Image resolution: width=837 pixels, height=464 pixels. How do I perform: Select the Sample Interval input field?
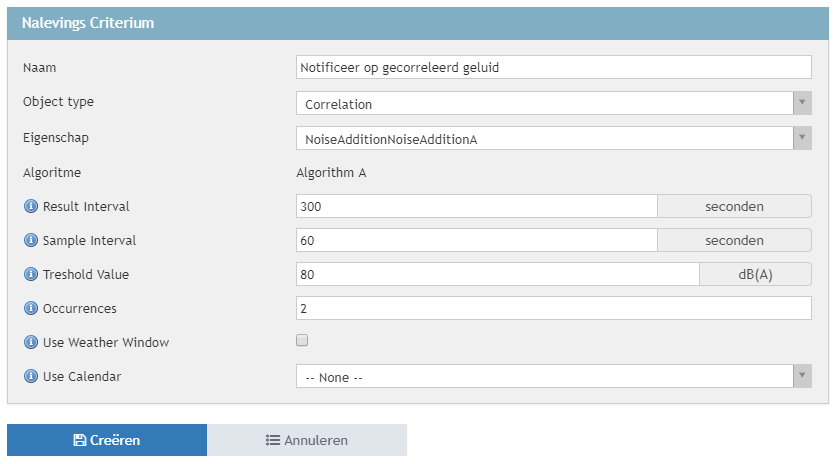[476, 240]
